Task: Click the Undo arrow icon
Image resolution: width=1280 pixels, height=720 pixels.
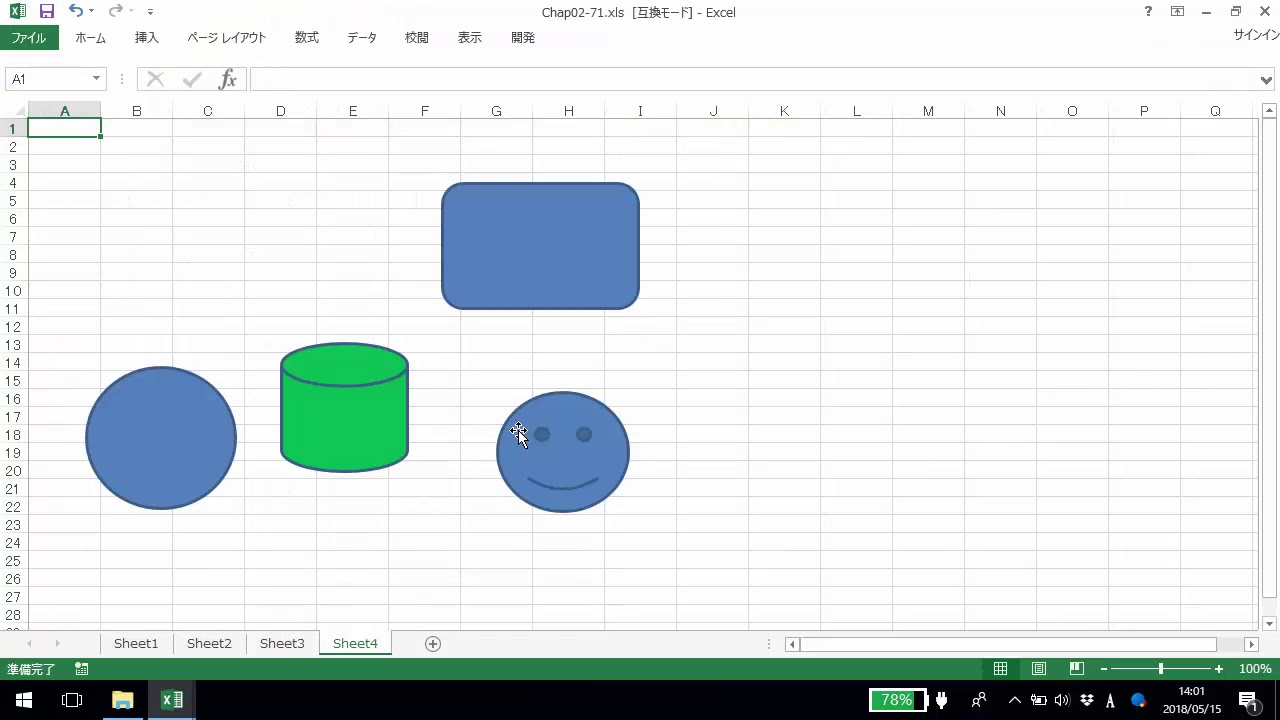Action: coord(76,12)
